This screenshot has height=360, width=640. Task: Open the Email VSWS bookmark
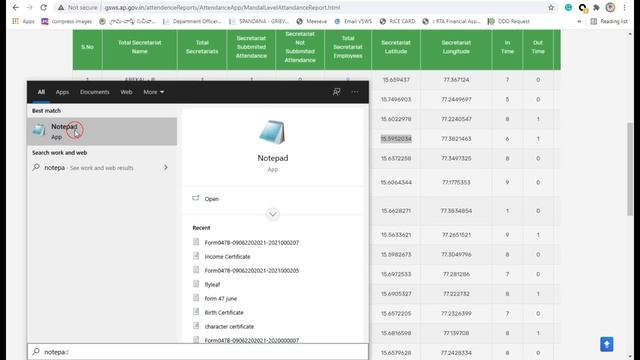click(x=353, y=21)
